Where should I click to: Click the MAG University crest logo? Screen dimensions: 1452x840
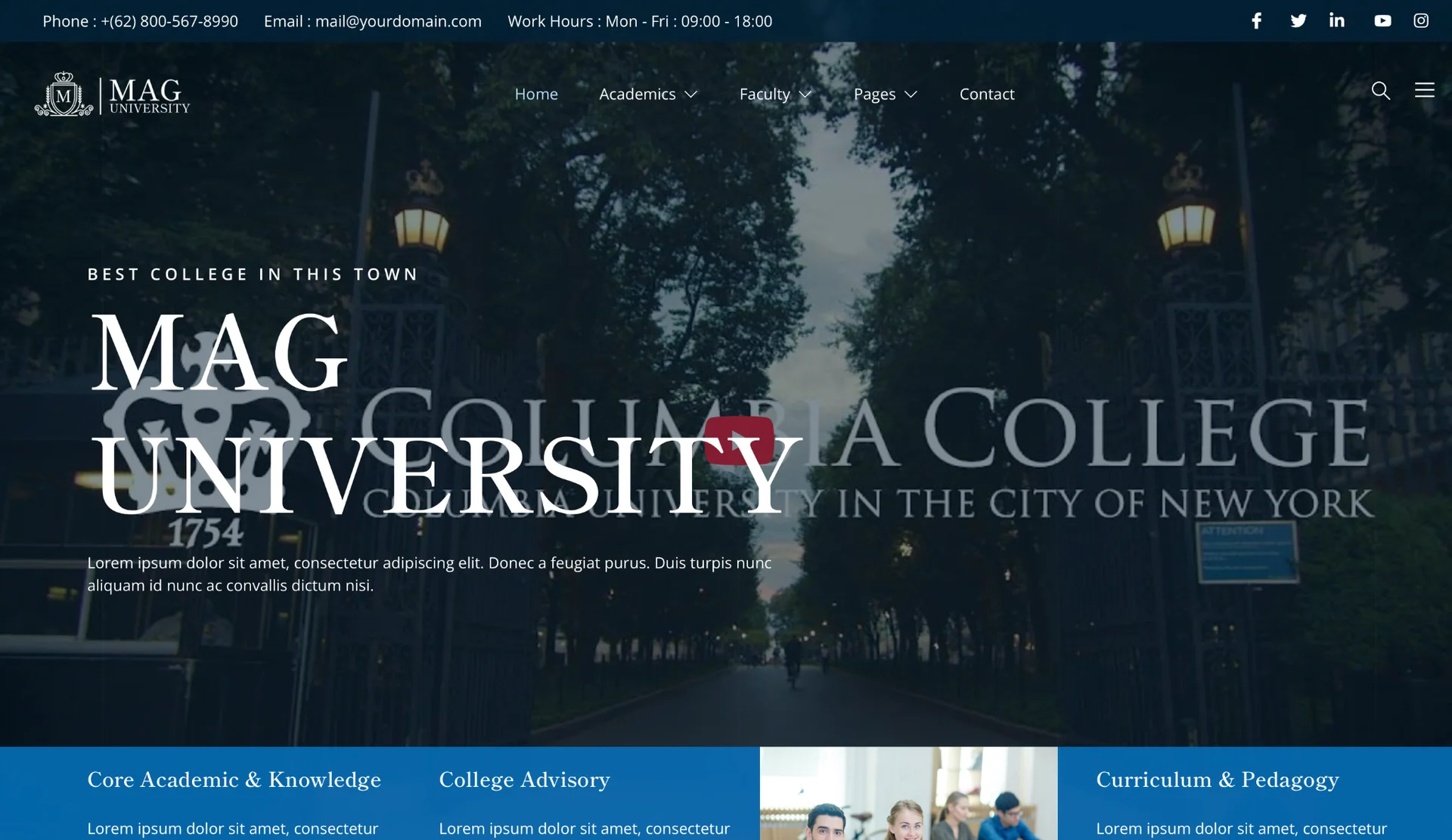click(65, 95)
